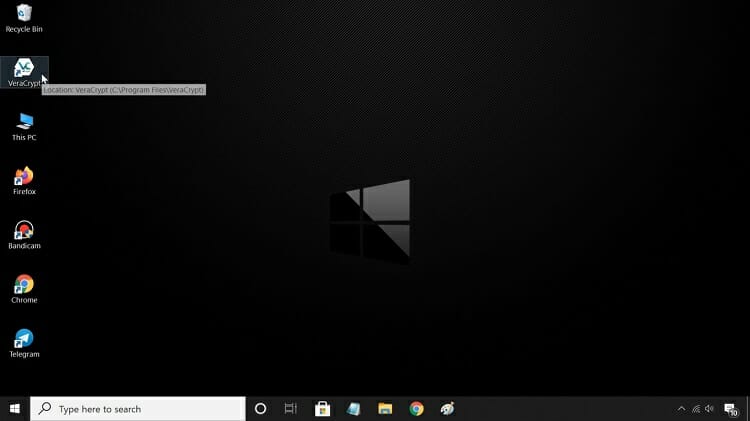The image size is (750, 421).
Task: Select the VeraCrypt desktop shortcut
Action: point(24,69)
